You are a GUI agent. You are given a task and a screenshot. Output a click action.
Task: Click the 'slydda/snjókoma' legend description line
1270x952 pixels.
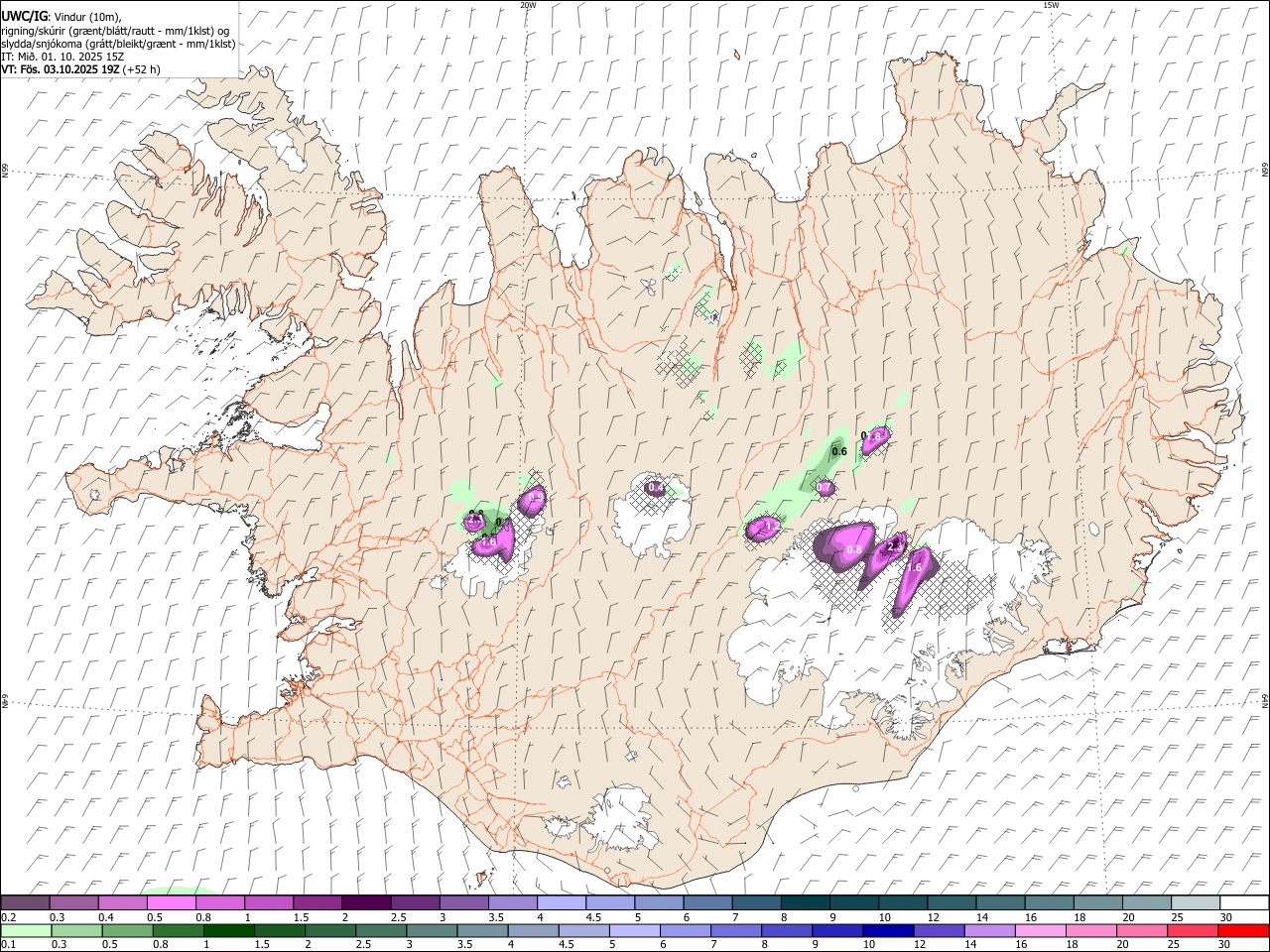[118, 43]
